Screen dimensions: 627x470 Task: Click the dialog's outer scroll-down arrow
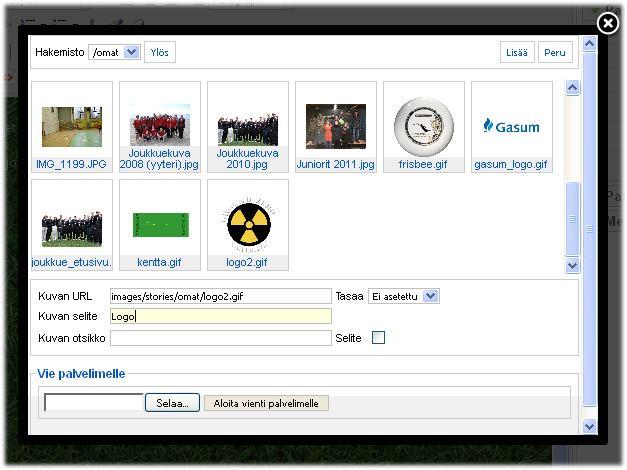pyautogui.click(x=589, y=427)
